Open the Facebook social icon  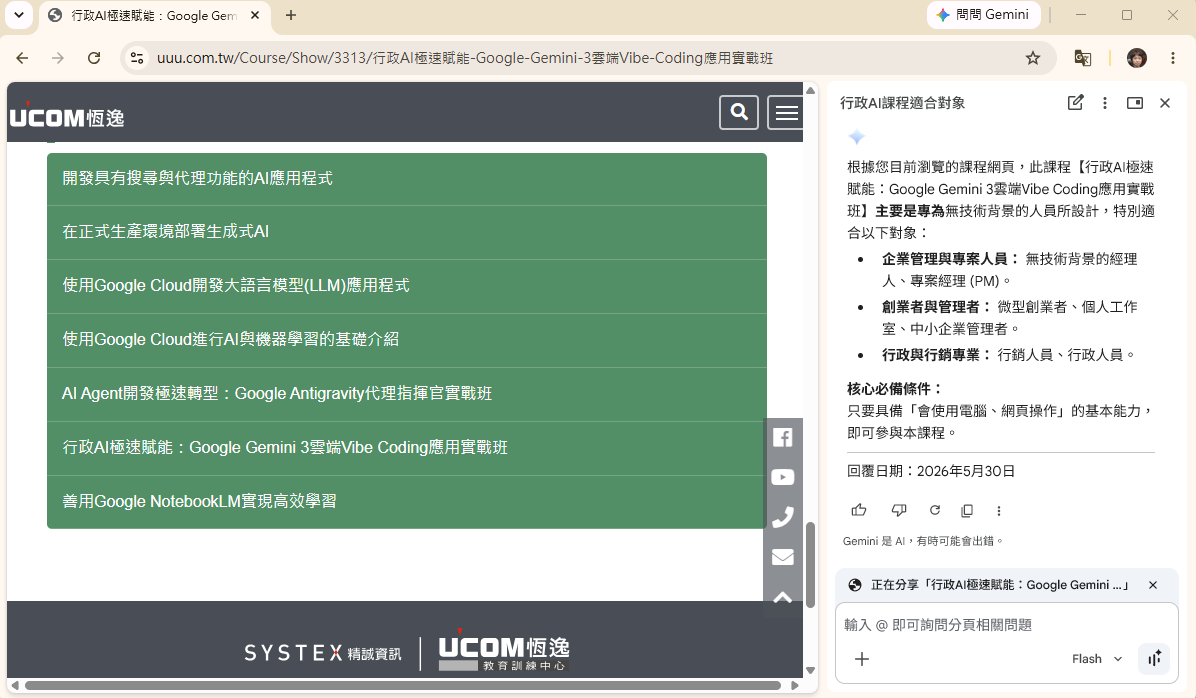click(x=783, y=438)
